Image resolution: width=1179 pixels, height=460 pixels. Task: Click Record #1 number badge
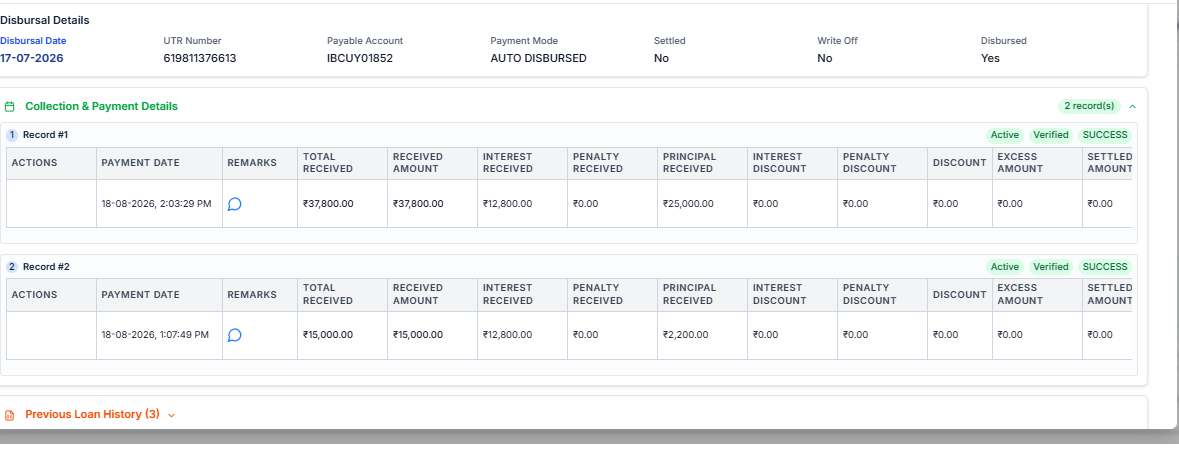coord(12,135)
